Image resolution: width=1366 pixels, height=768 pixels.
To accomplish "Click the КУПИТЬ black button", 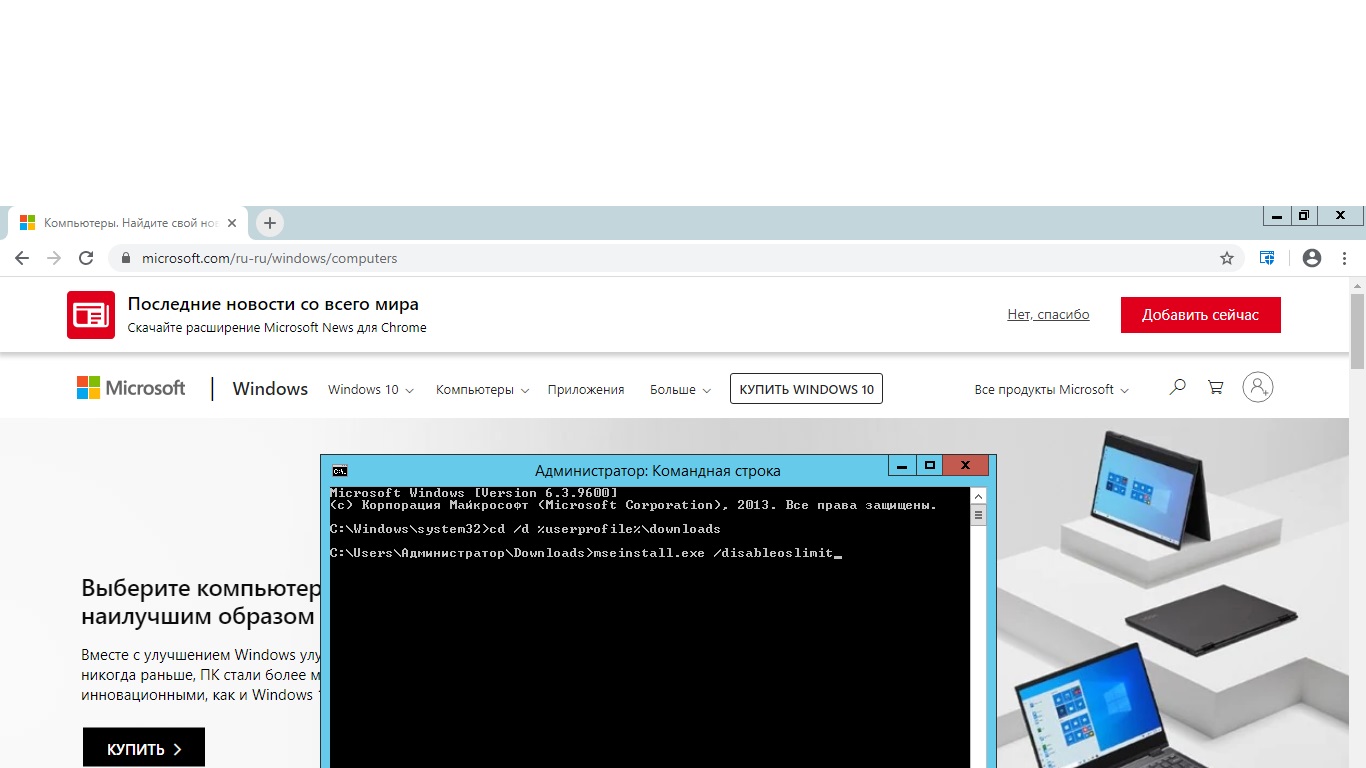I will pos(144,748).
